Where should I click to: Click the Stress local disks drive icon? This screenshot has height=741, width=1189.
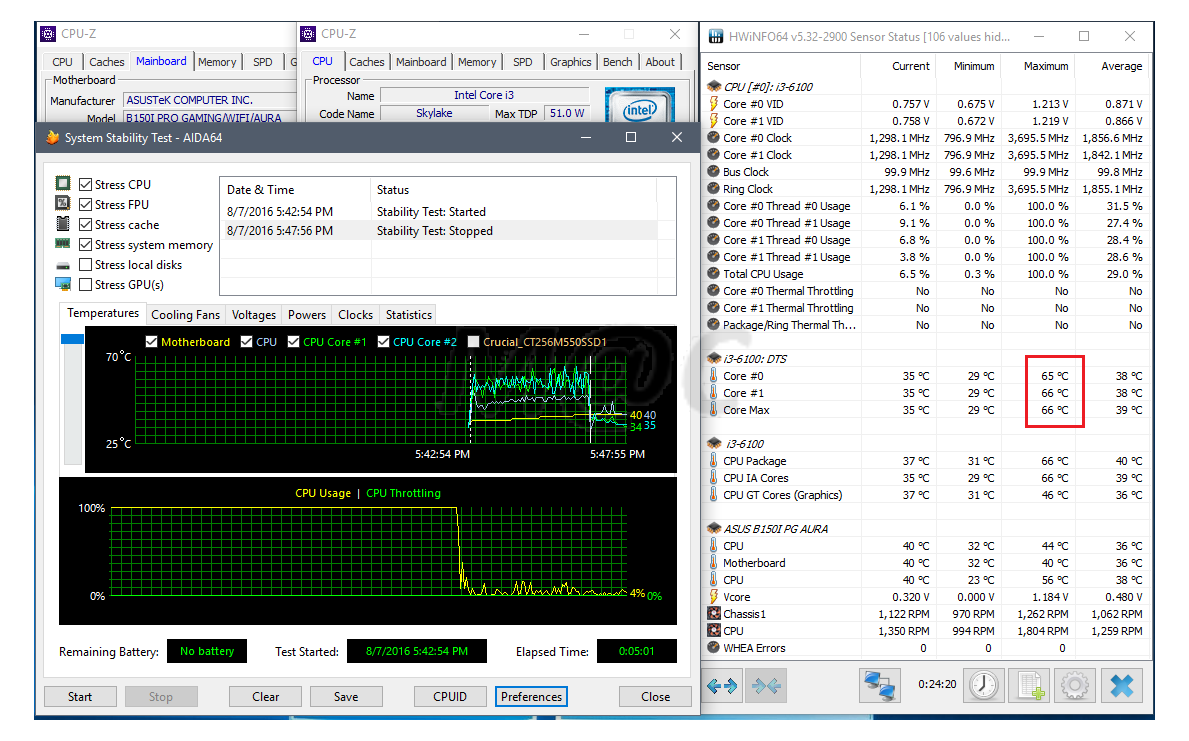[x=63, y=265]
